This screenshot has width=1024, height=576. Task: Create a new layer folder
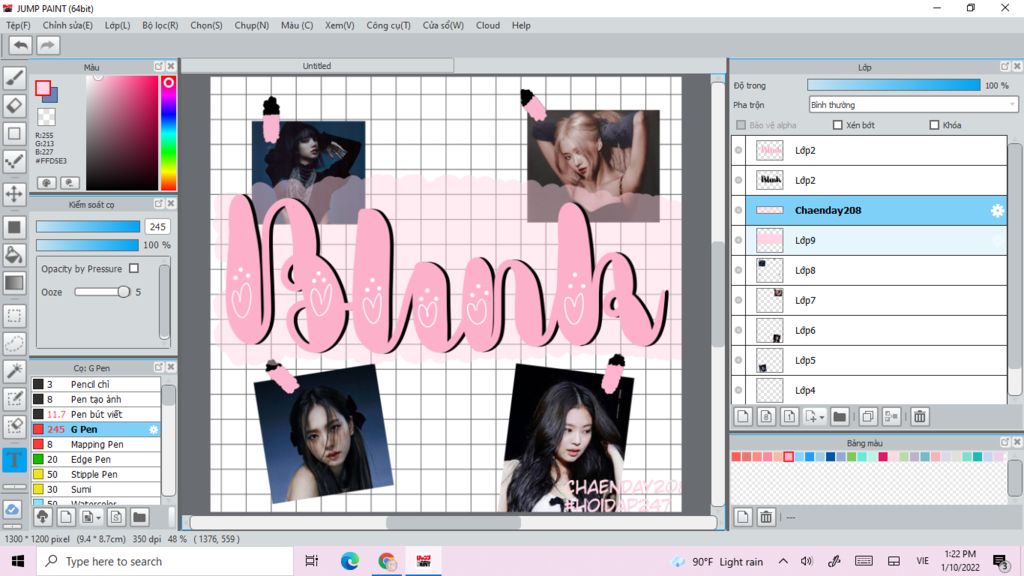[x=840, y=417]
